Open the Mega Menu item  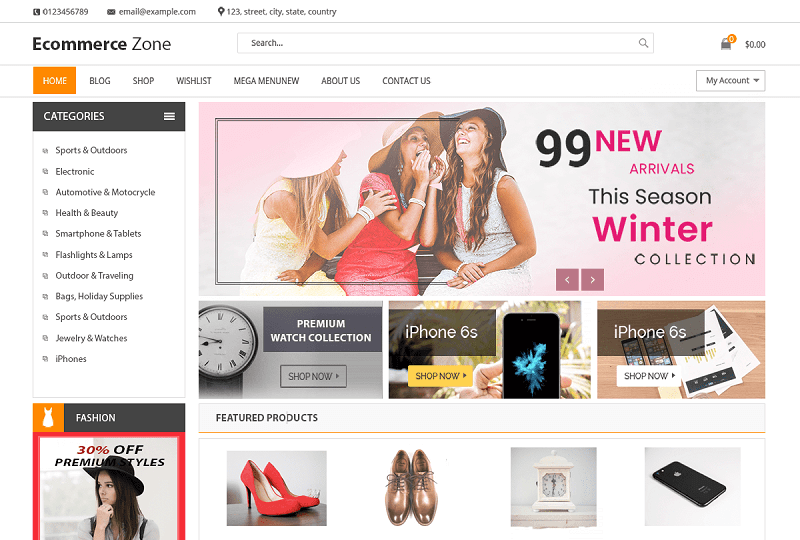[x=266, y=81]
